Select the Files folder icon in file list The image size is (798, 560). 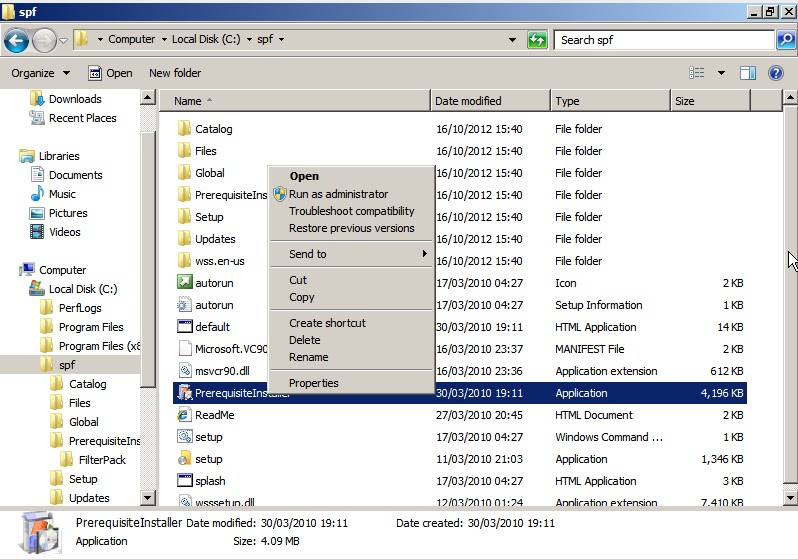click(x=184, y=151)
